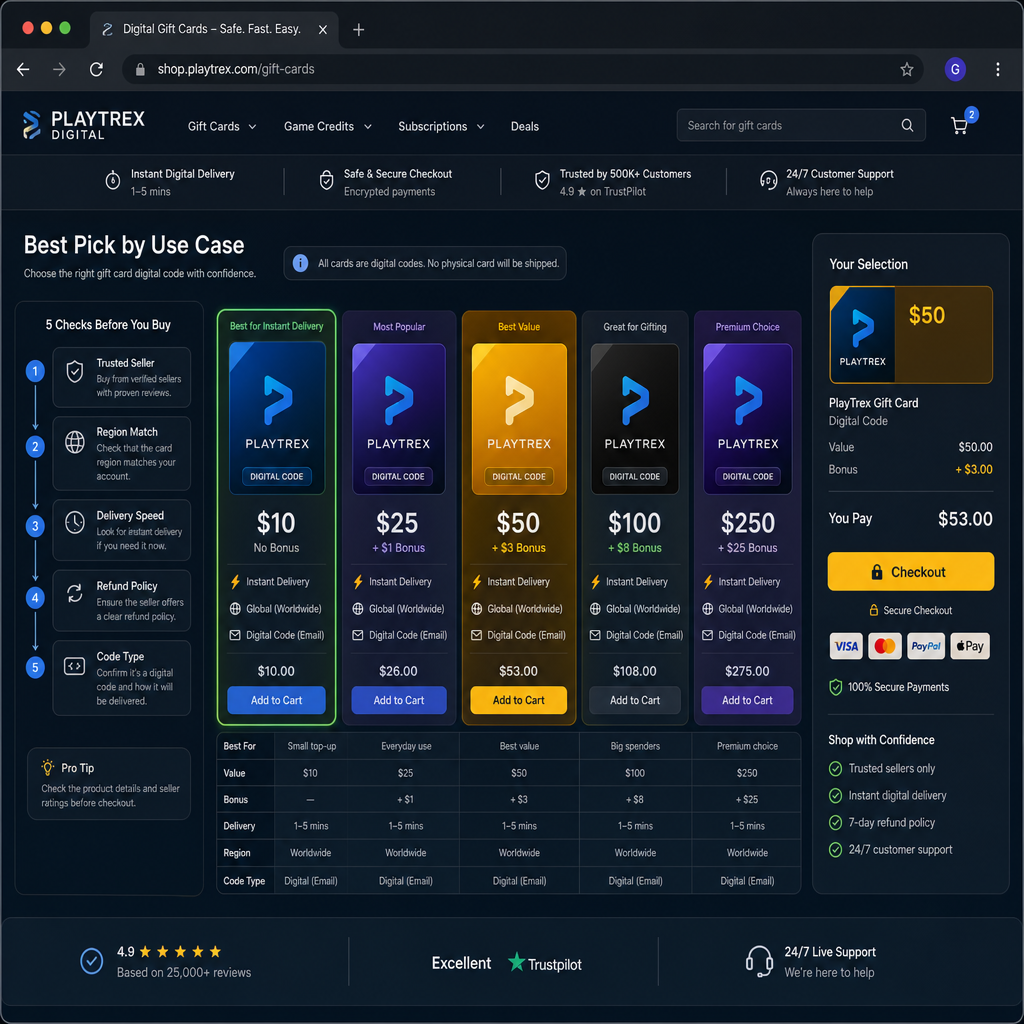Expand the Gift Cards dropdown
Viewport: 1024px width, 1024px height.
click(221, 127)
